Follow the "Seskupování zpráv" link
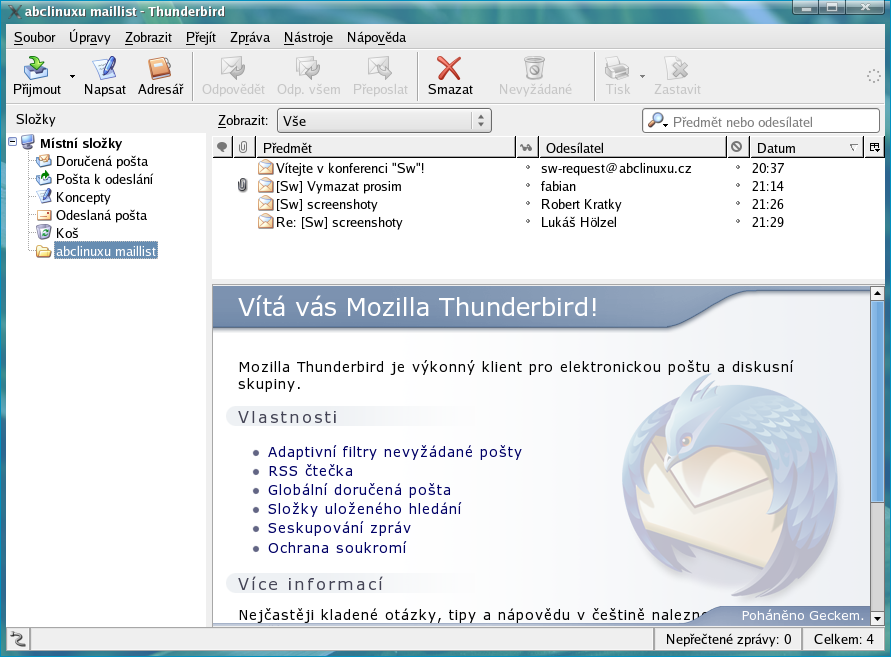The height and width of the screenshot is (657, 891). (339, 529)
